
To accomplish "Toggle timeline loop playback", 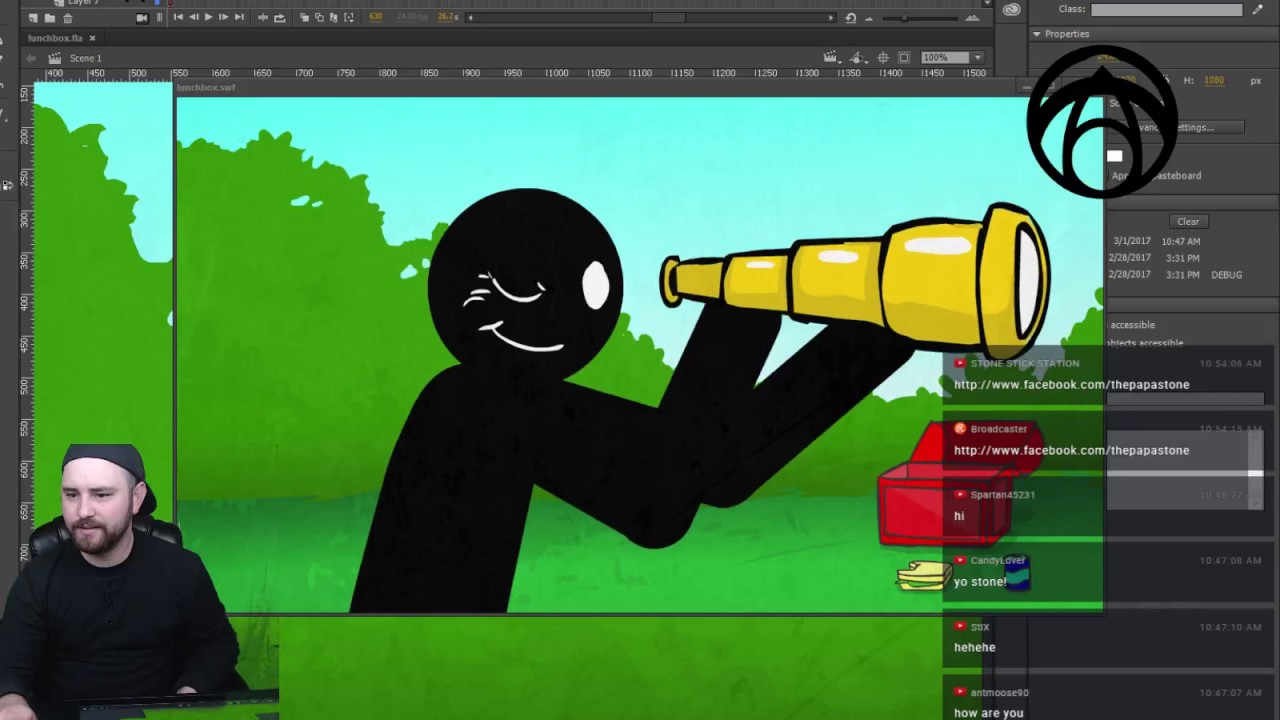I will pos(279,17).
